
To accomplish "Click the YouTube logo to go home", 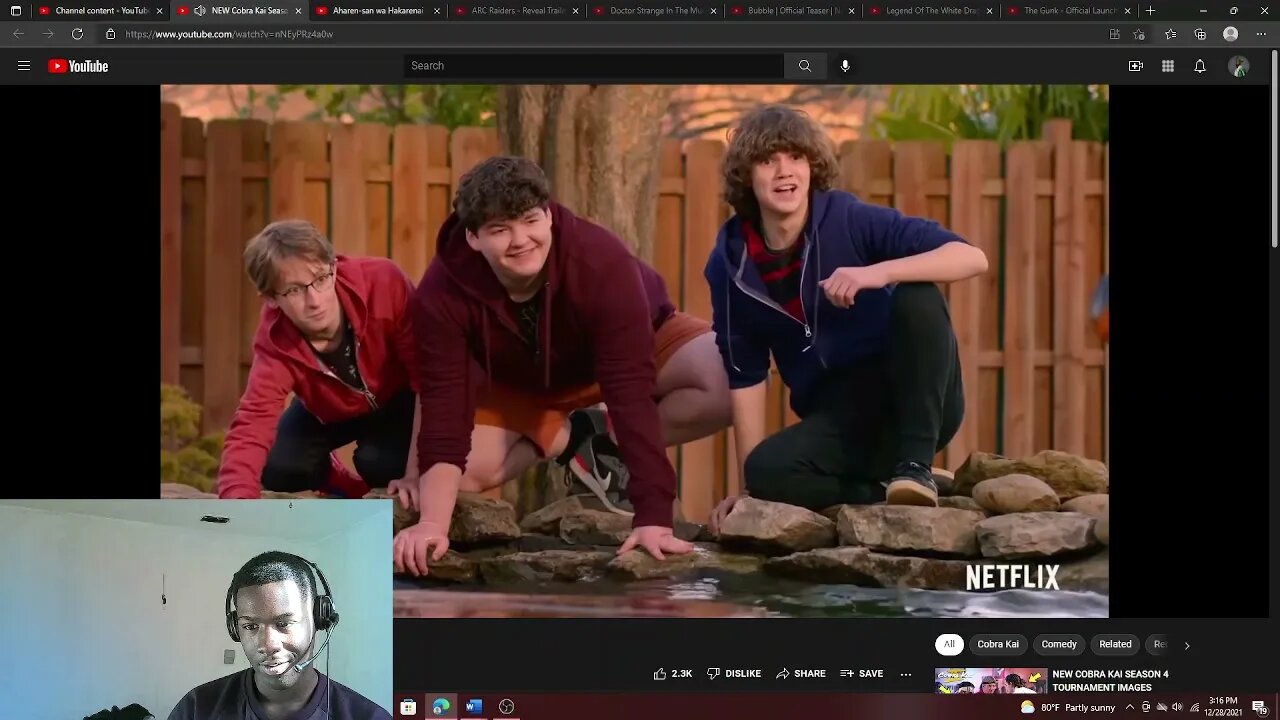I will (78, 66).
